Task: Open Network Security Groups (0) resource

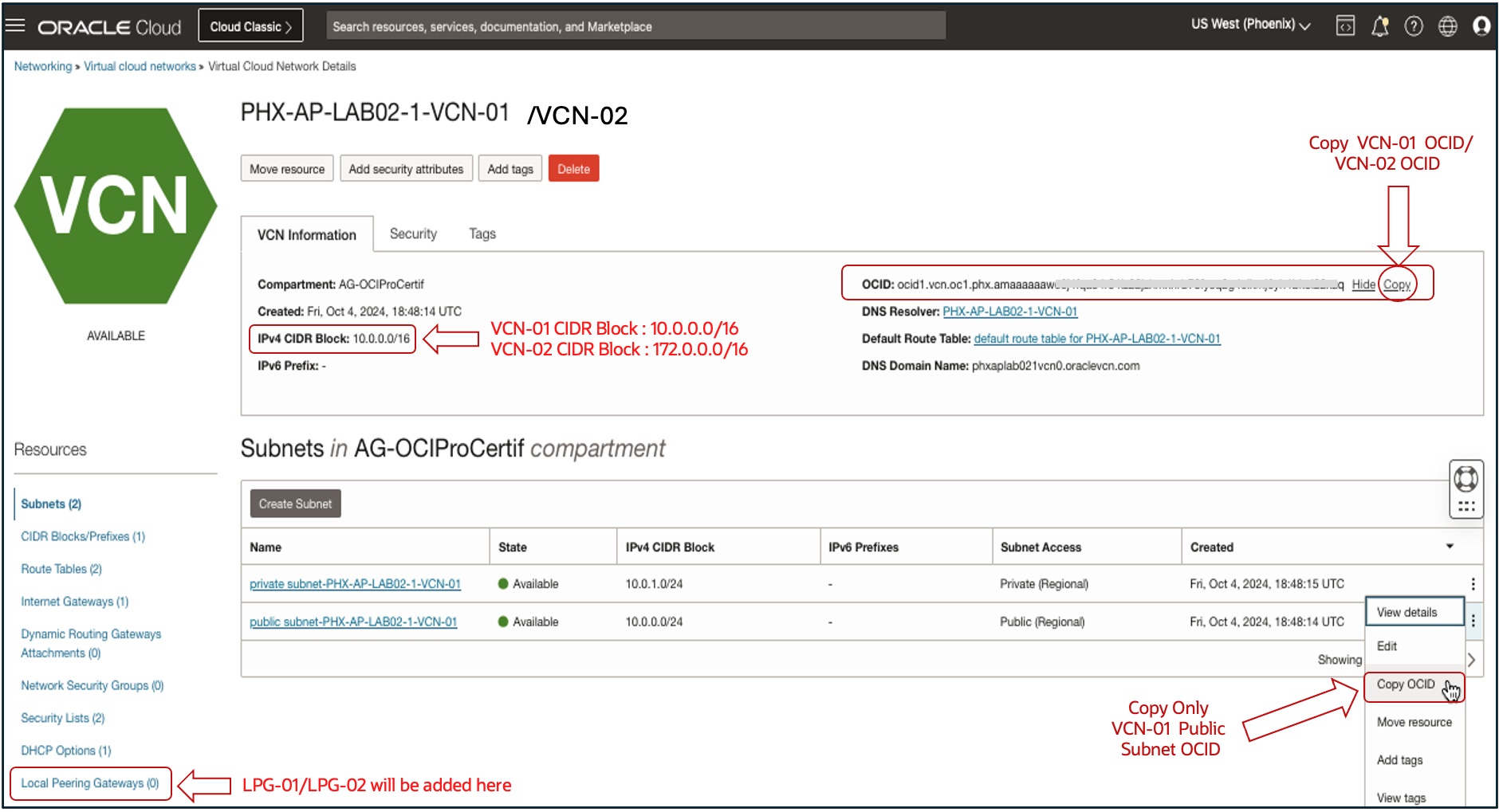Action: 92,685
